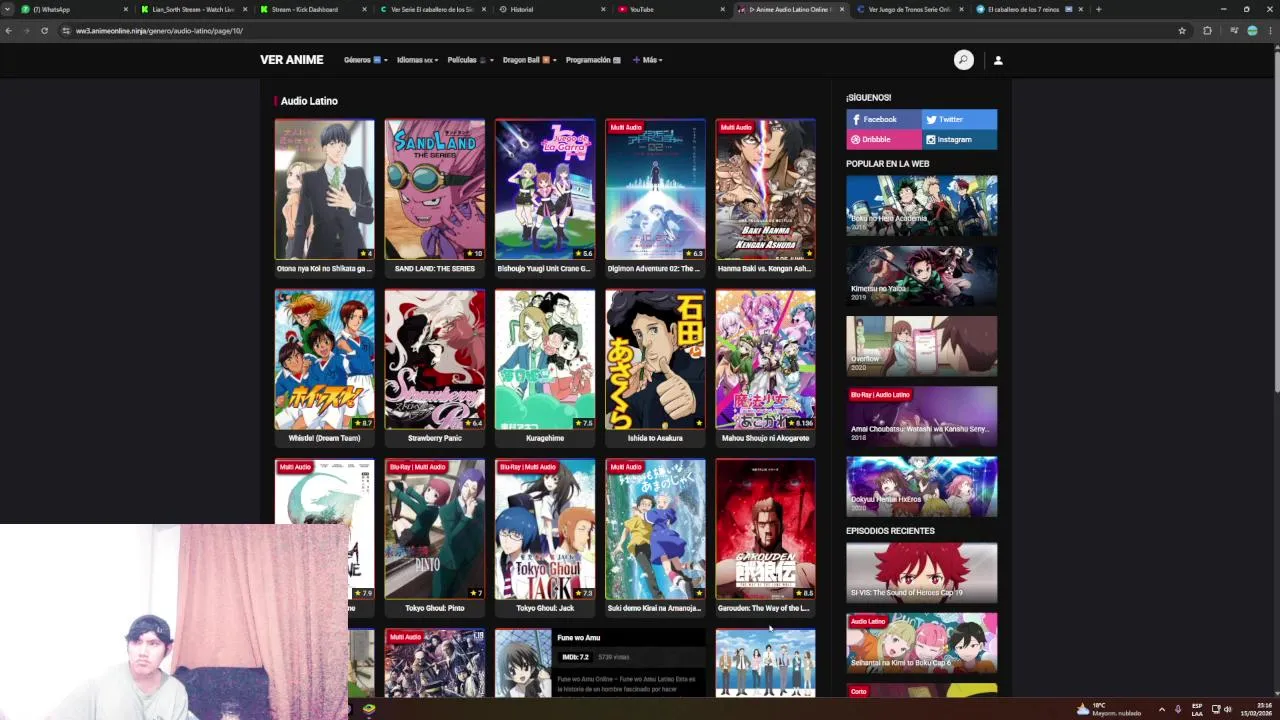Click the browser forward arrow
1280x720 pixels.
(26, 31)
